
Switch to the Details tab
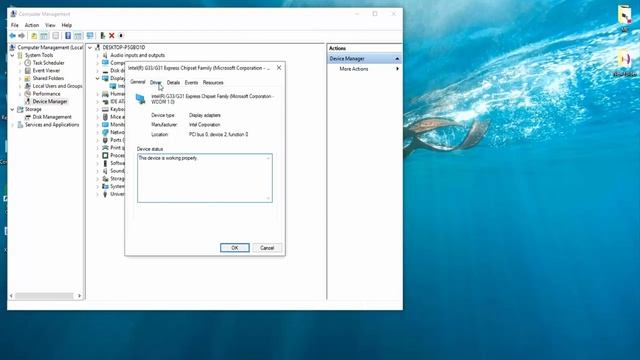pos(173,82)
